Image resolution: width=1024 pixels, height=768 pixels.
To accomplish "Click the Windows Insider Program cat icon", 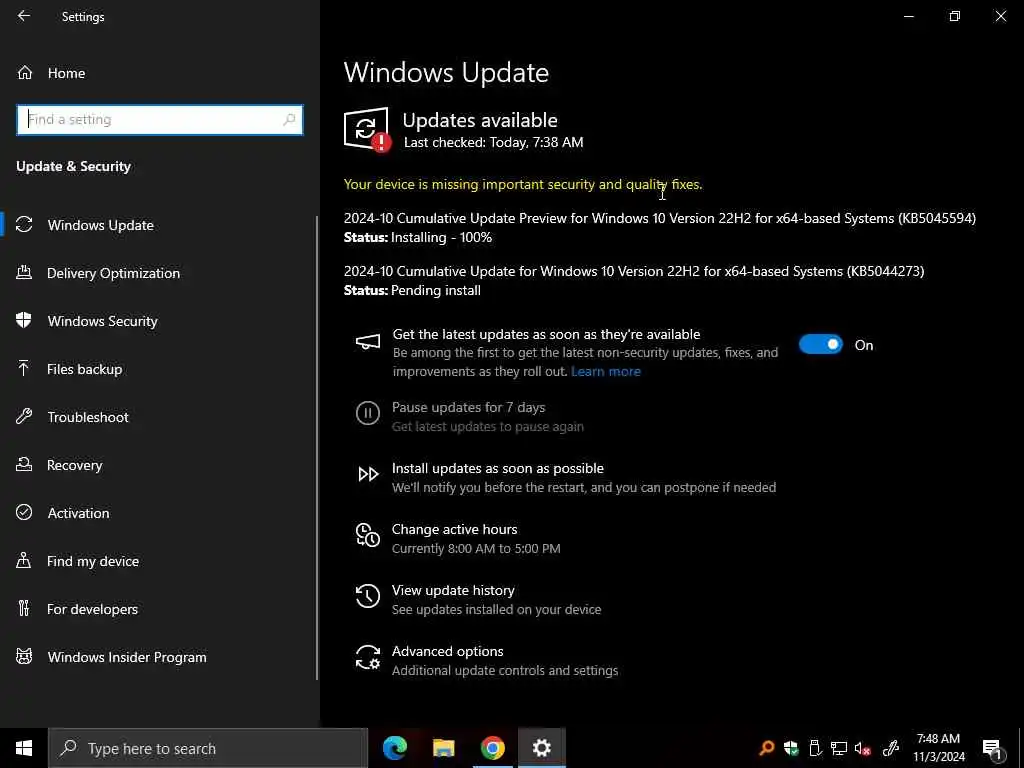I will tap(24, 656).
